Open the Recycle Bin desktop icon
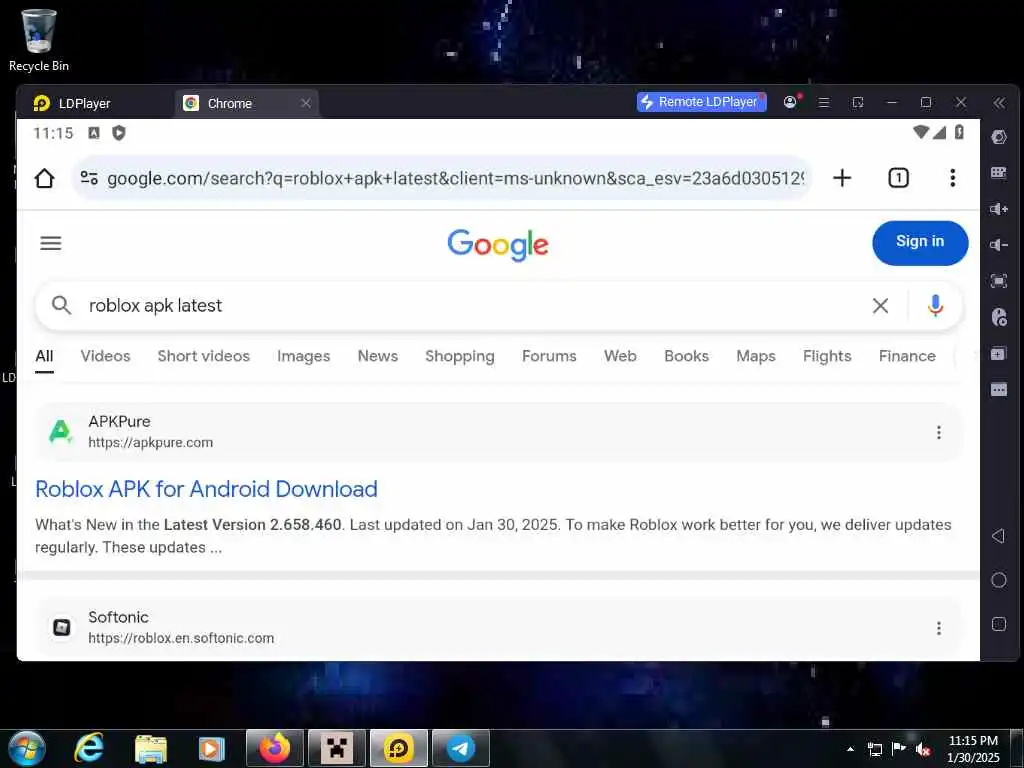The width and height of the screenshot is (1024, 768). [x=39, y=40]
